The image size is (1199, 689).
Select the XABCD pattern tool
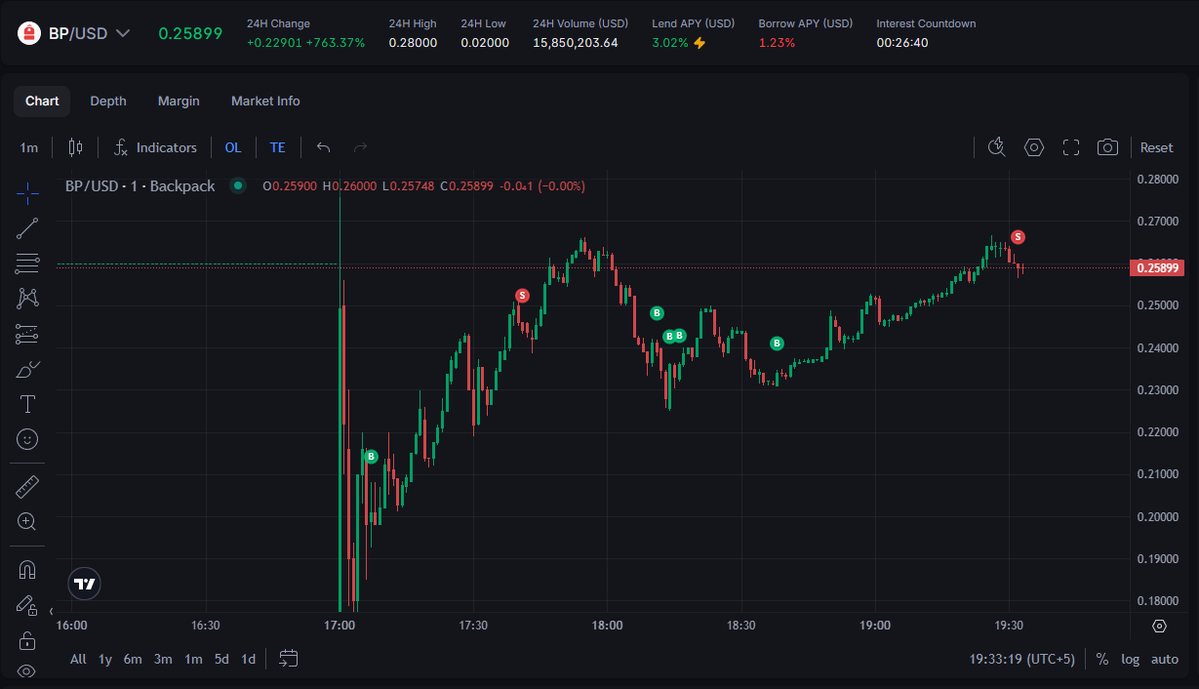pyautogui.click(x=28, y=298)
